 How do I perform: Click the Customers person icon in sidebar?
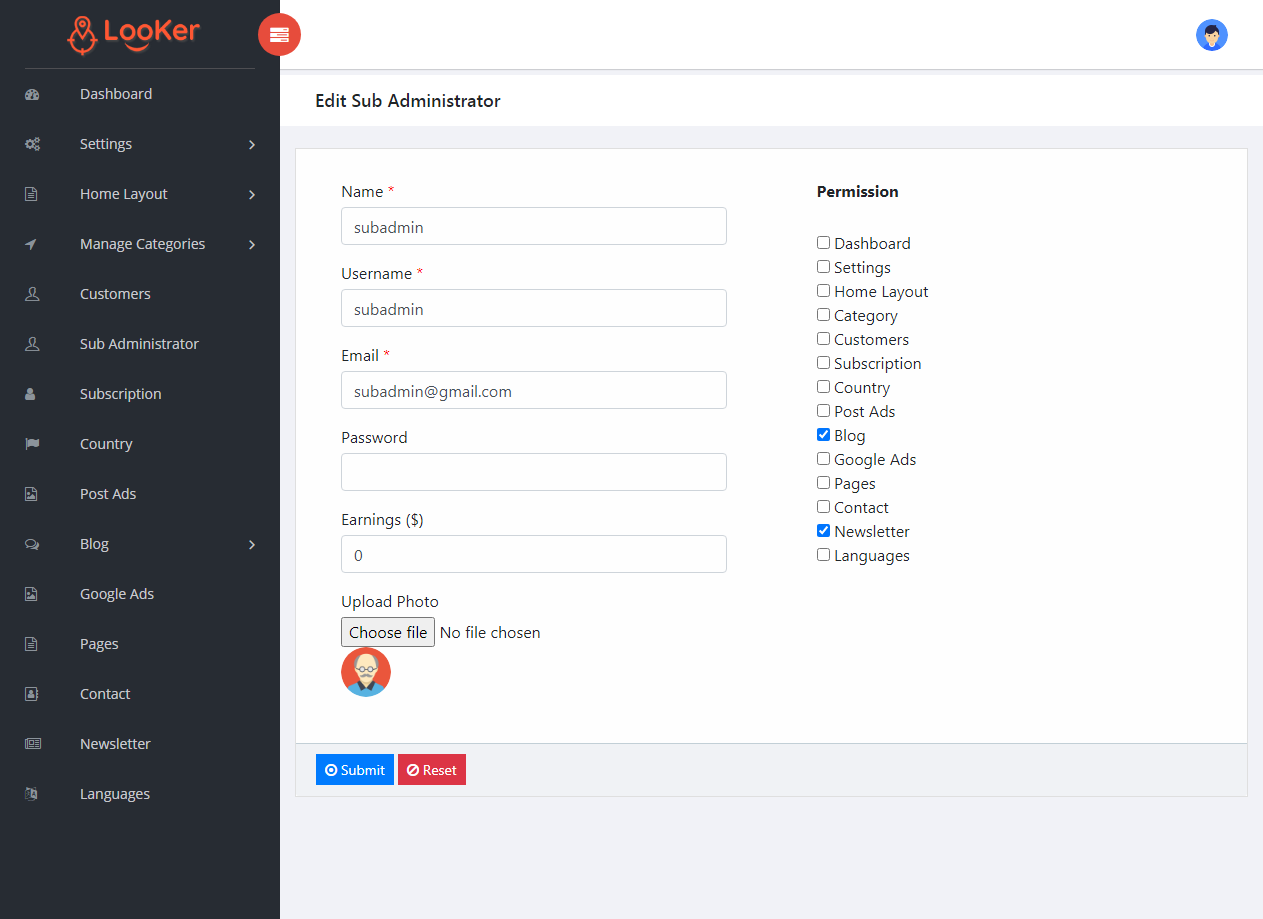click(32, 294)
